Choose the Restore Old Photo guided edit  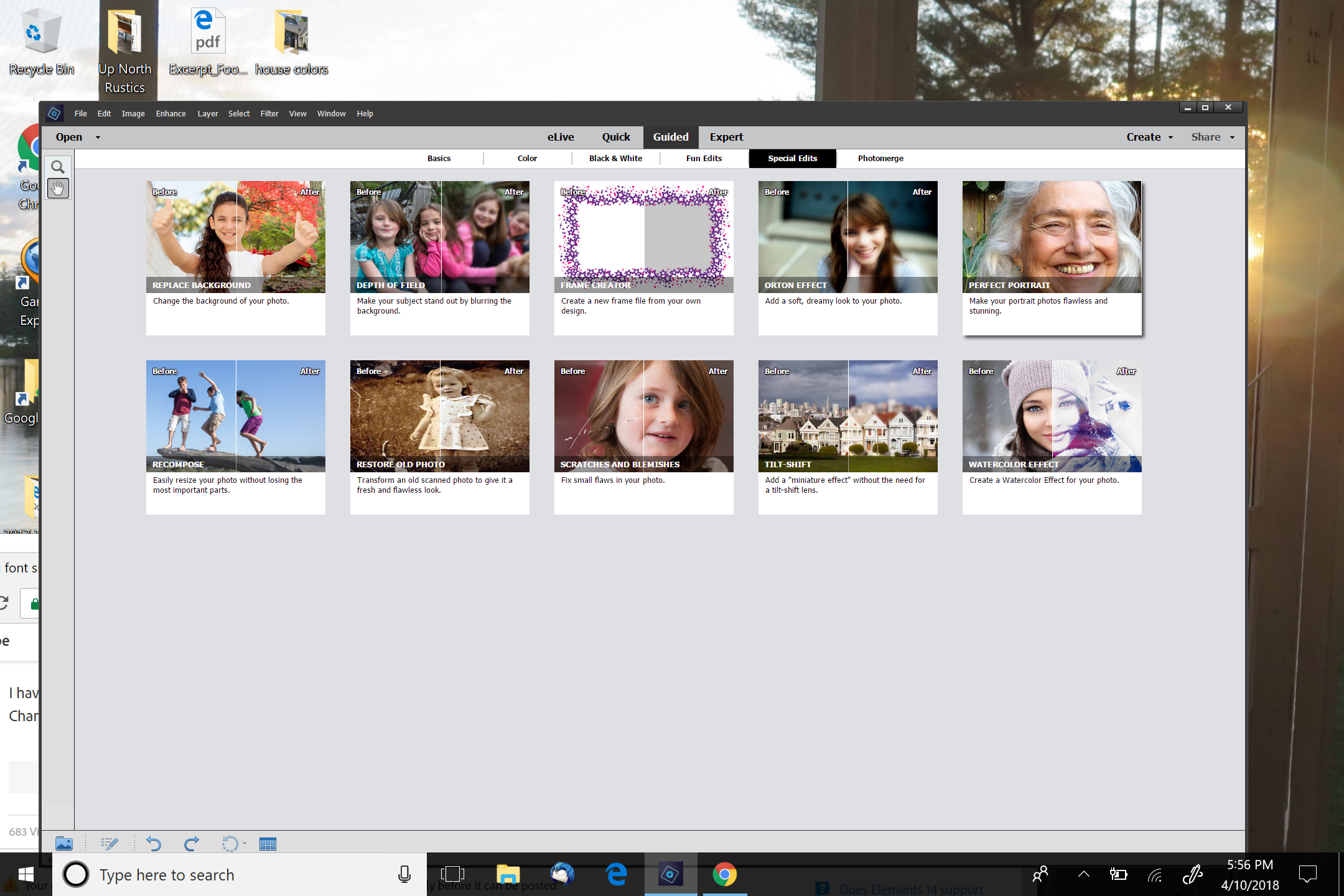point(440,437)
